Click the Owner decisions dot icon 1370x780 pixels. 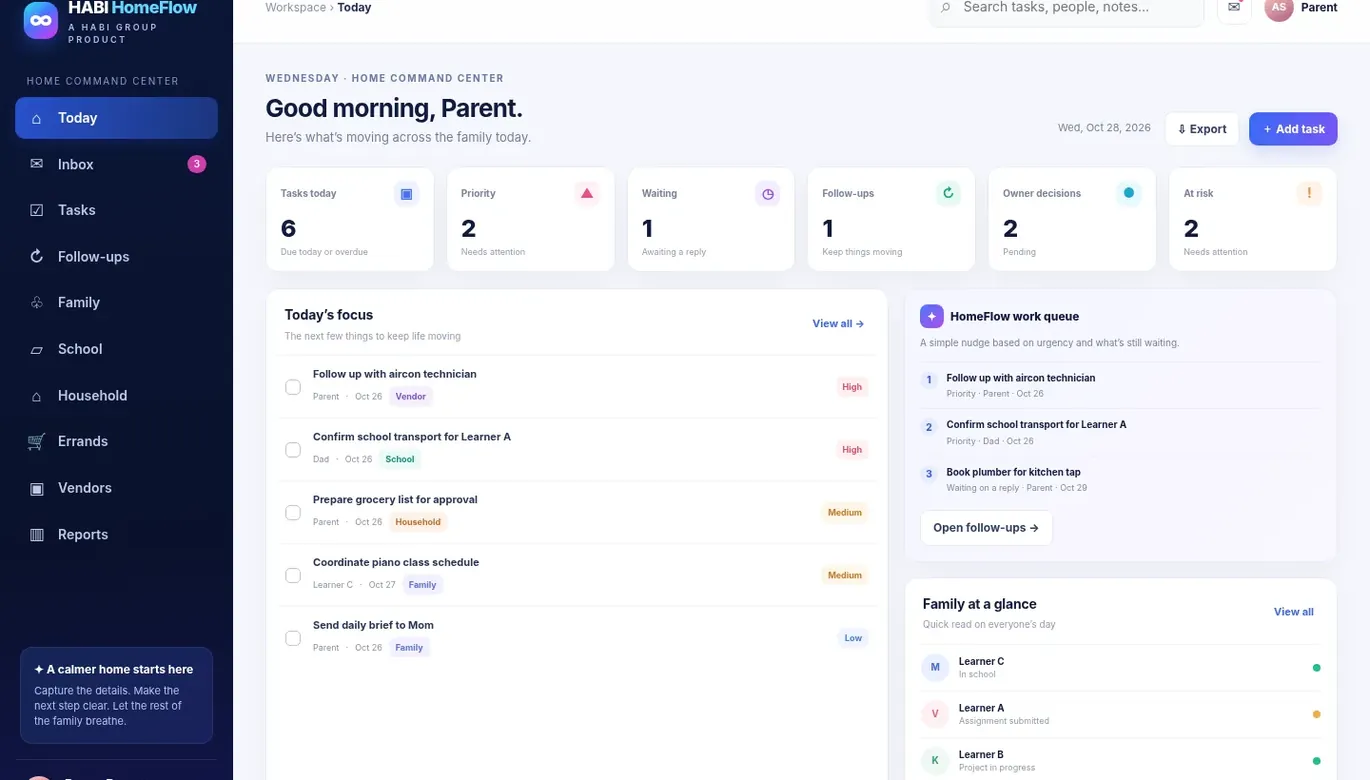pyautogui.click(x=1129, y=194)
